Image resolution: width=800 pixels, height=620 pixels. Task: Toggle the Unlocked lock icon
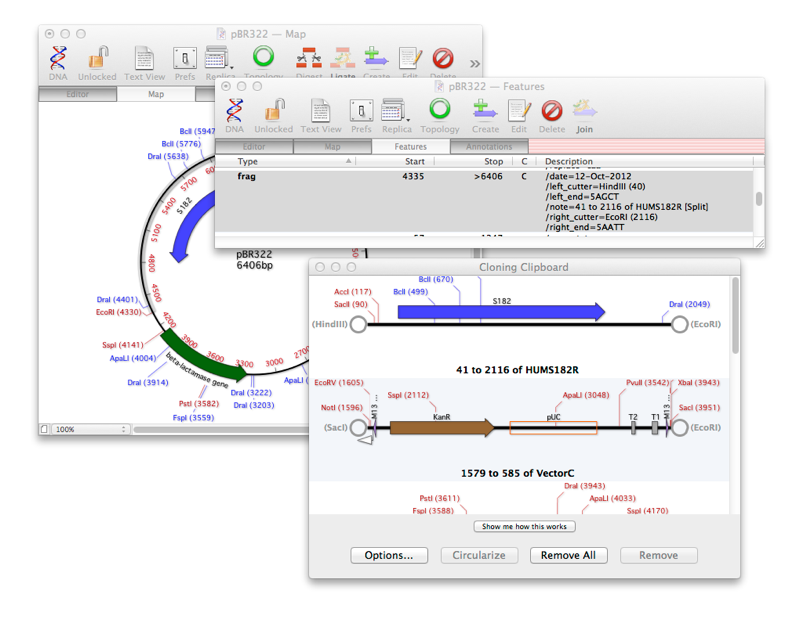coord(273,113)
